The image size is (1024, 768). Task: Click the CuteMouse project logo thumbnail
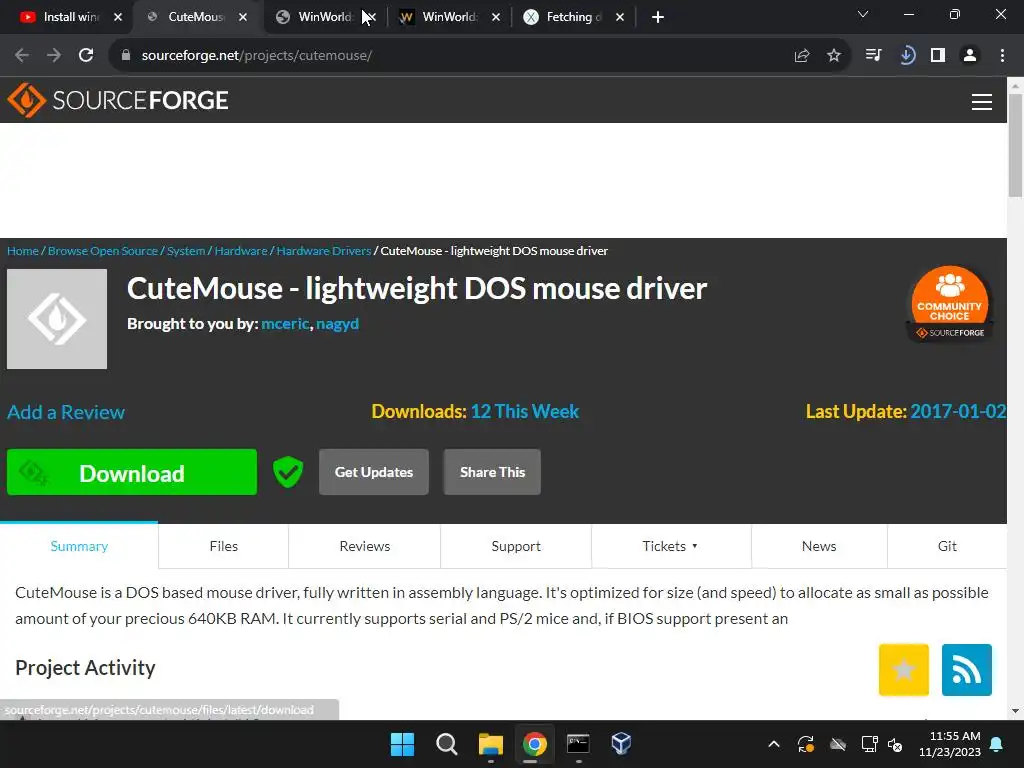click(x=57, y=319)
